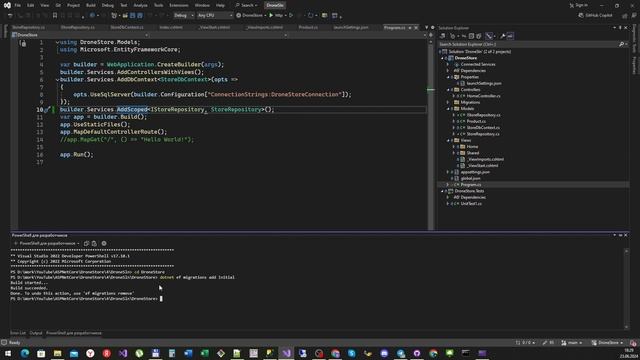This screenshot has height=360, width=640.
Task: Click the bookmark icon in the toolbar
Action: click(x=55, y=16)
